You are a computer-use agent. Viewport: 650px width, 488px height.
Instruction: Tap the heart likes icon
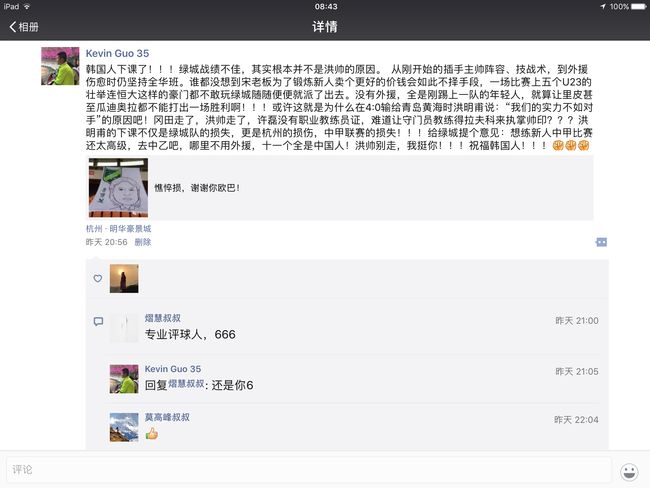click(97, 279)
